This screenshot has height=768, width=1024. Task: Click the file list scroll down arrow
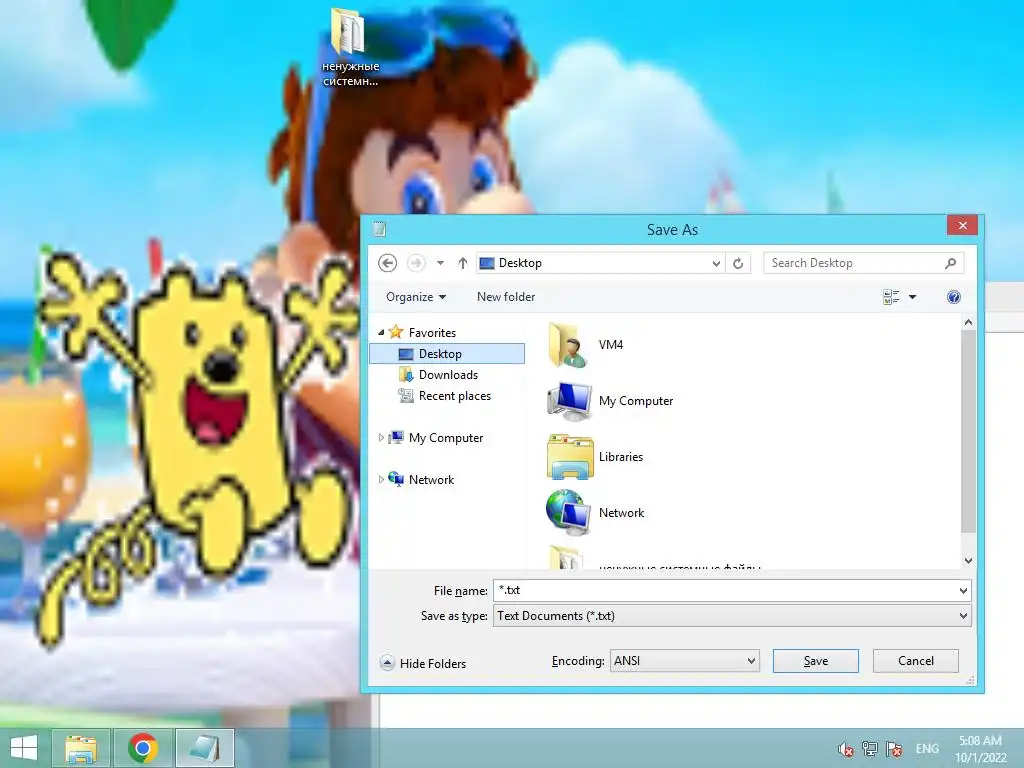(968, 561)
